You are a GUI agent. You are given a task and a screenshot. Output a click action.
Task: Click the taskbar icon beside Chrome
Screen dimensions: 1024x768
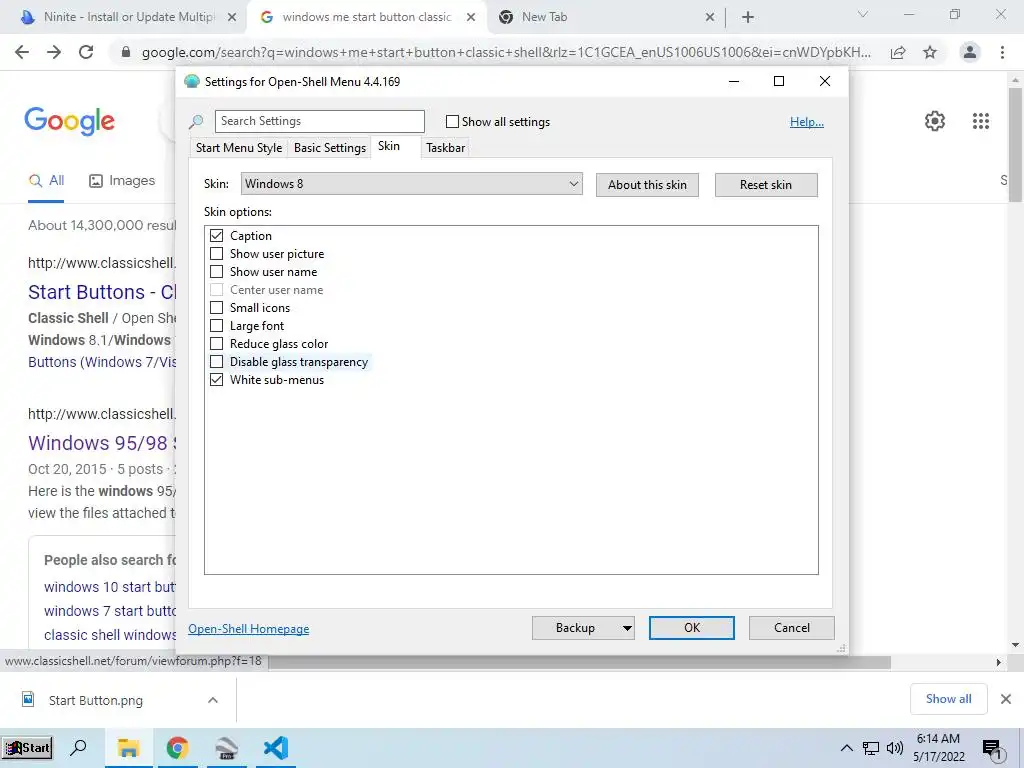[x=227, y=748]
